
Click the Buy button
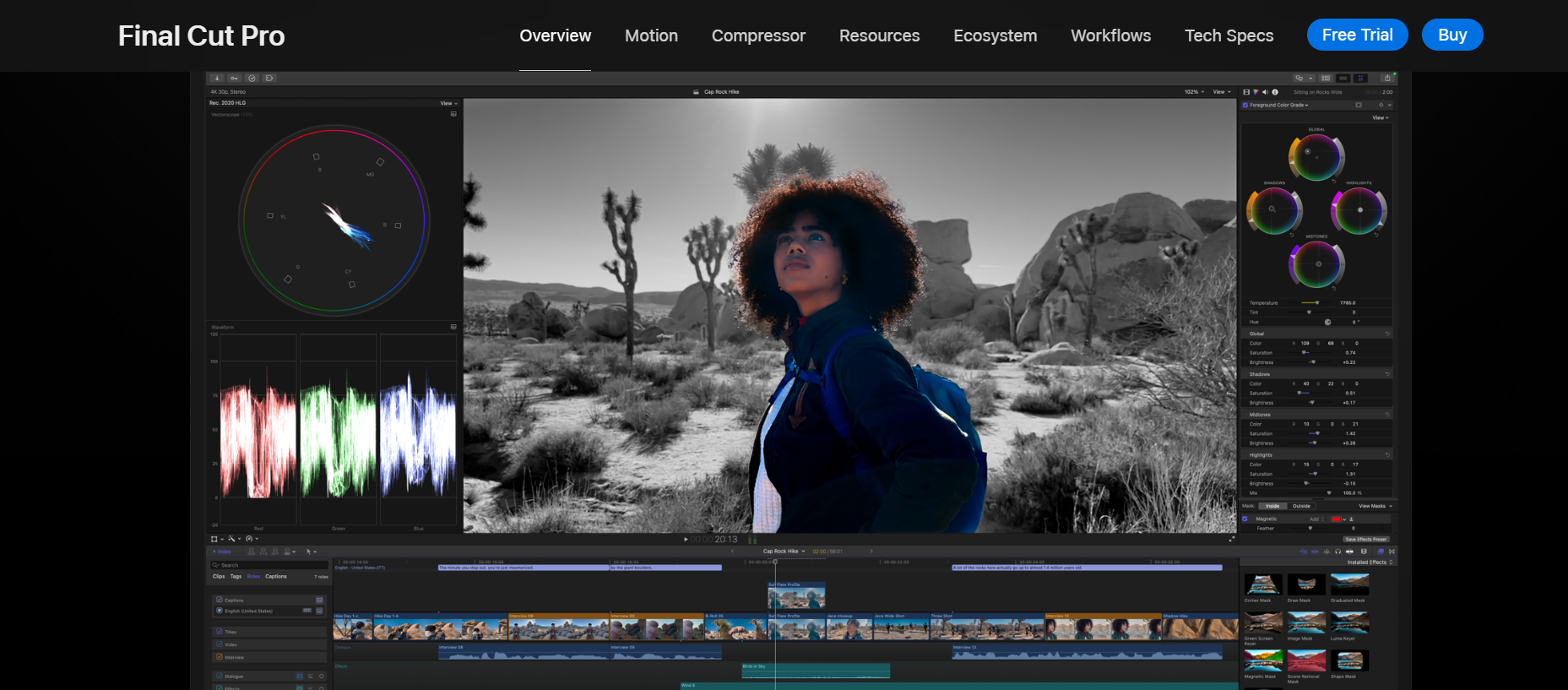(x=1451, y=35)
